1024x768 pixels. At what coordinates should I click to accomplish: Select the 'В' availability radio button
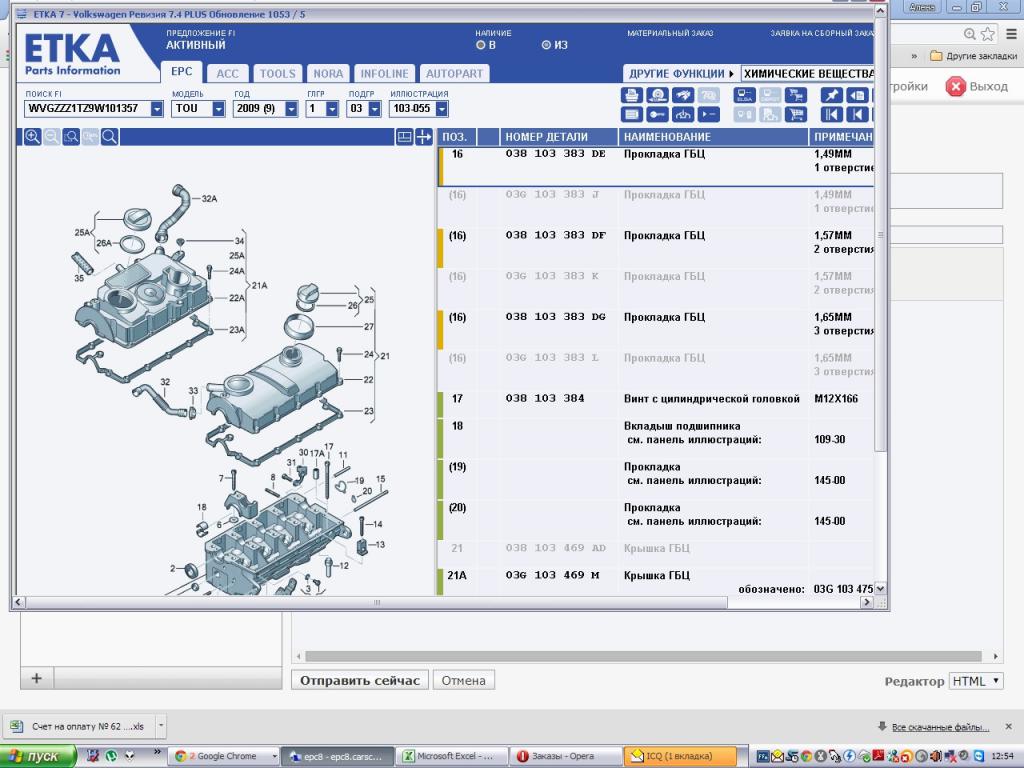pos(481,45)
